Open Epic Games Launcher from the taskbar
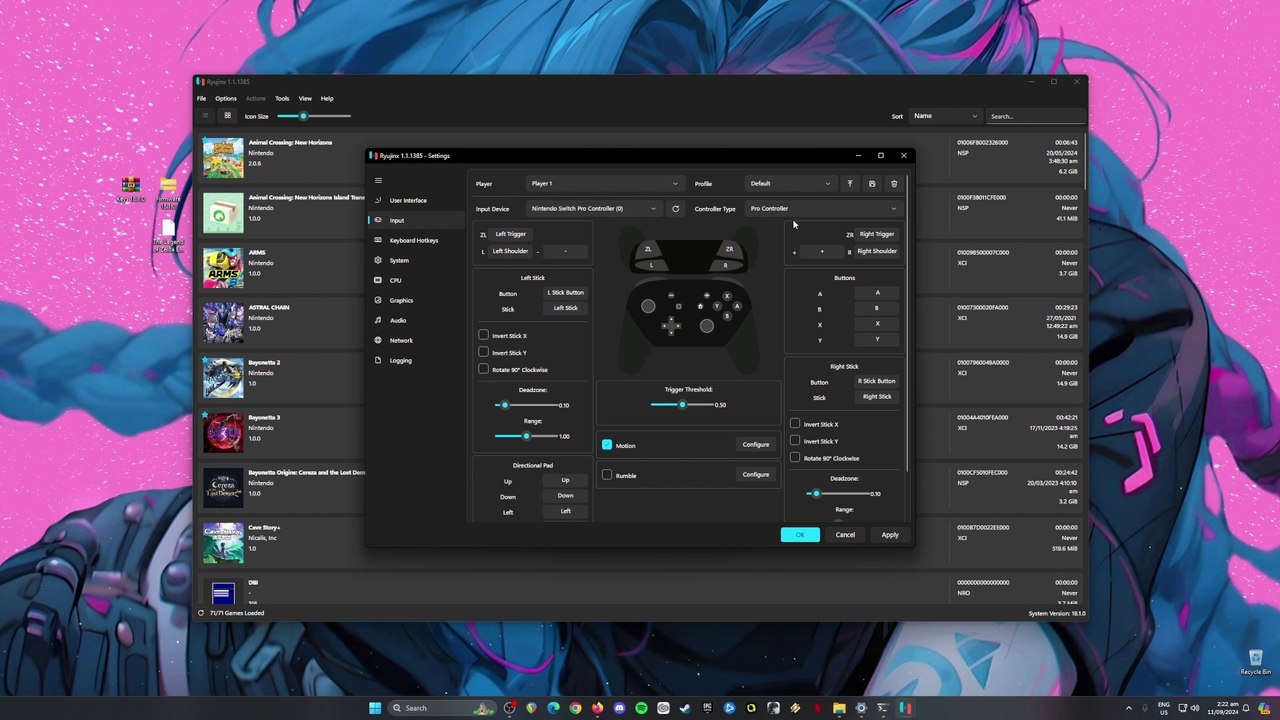 pyautogui.click(x=707, y=708)
